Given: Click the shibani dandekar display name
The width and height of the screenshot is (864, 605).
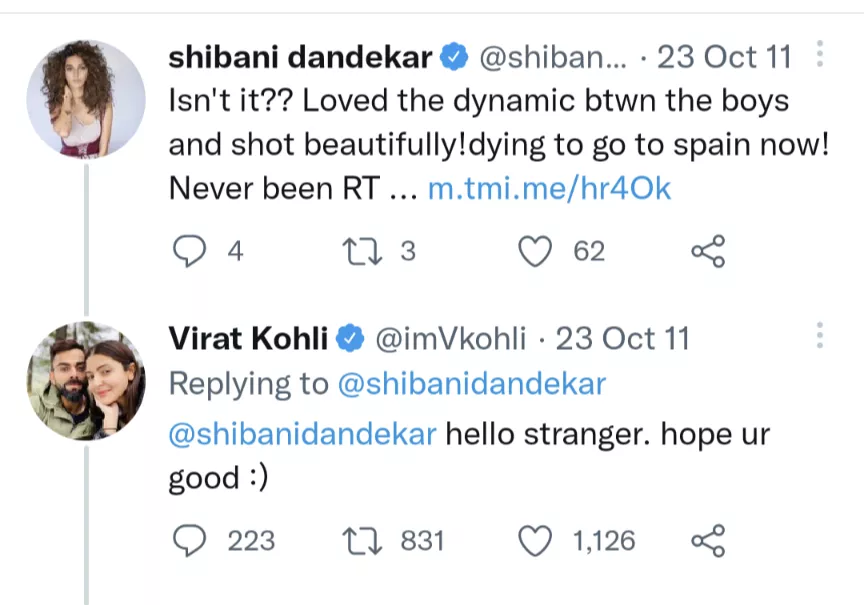Looking at the screenshot, I should (300, 57).
